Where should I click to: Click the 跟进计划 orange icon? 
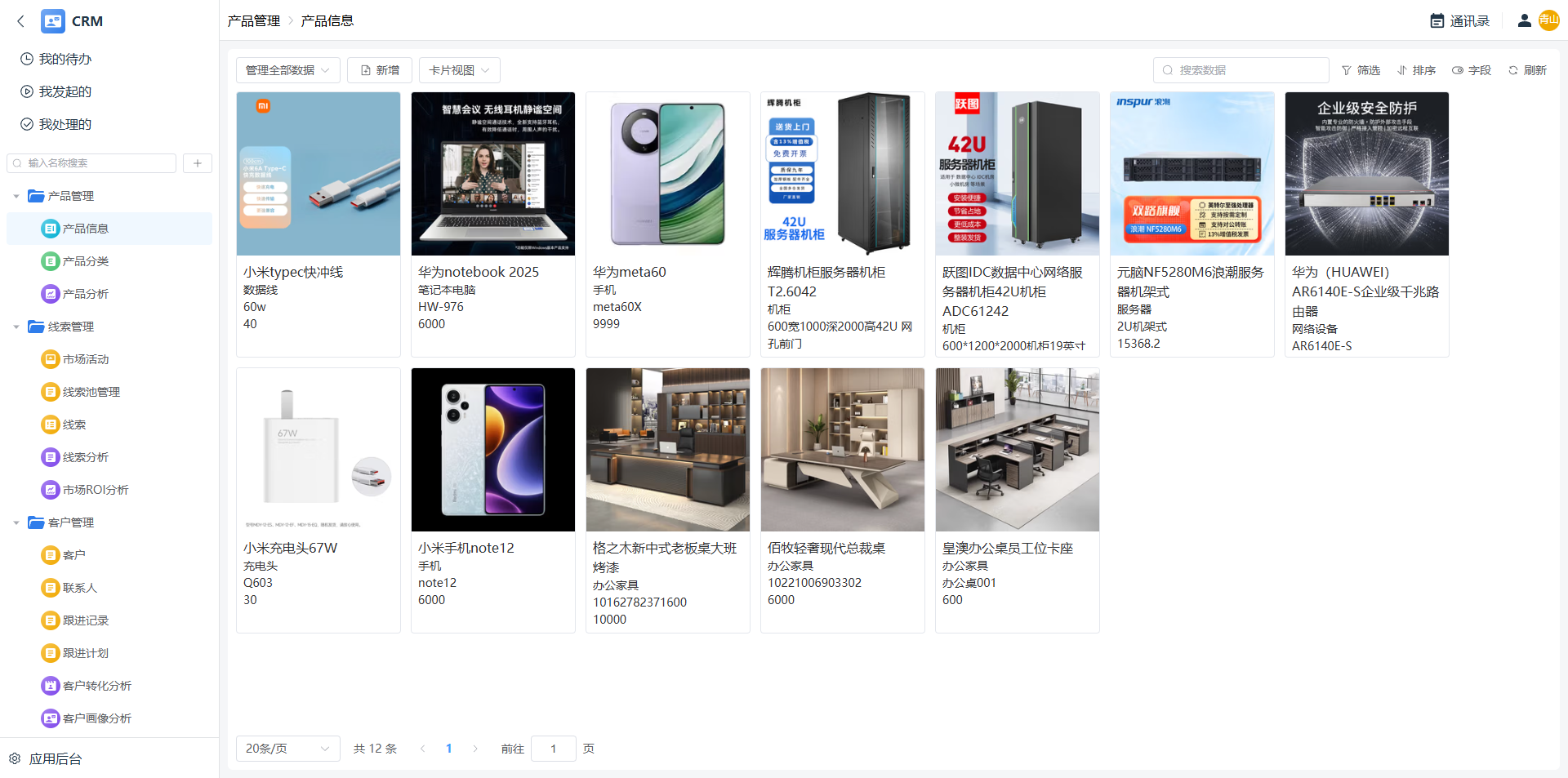click(50, 653)
